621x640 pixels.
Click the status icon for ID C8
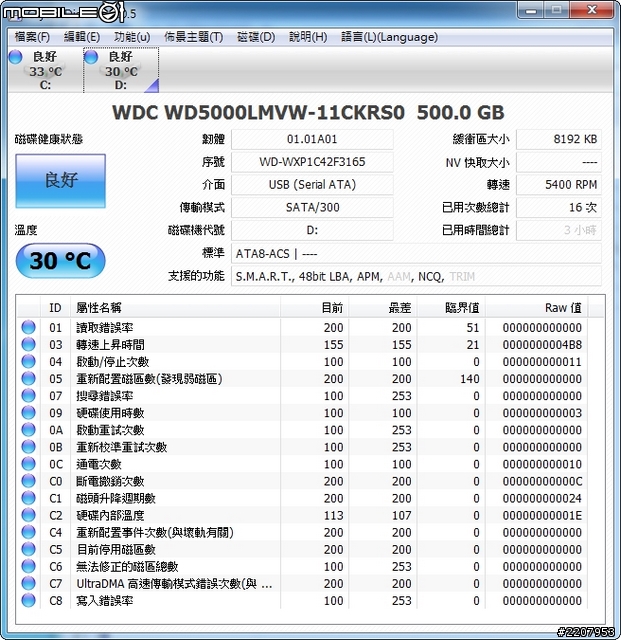(29, 600)
